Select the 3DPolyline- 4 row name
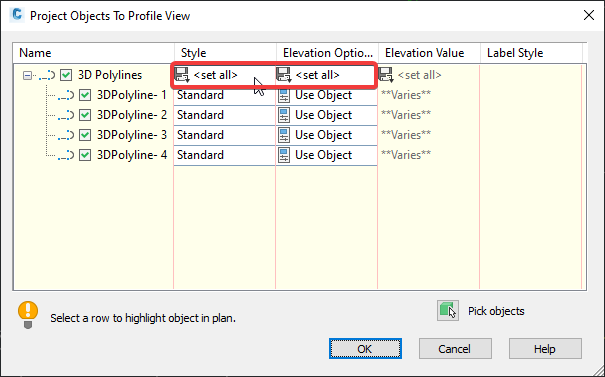The height and width of the screenshot is (377, 605). click(x=132, y=155)
